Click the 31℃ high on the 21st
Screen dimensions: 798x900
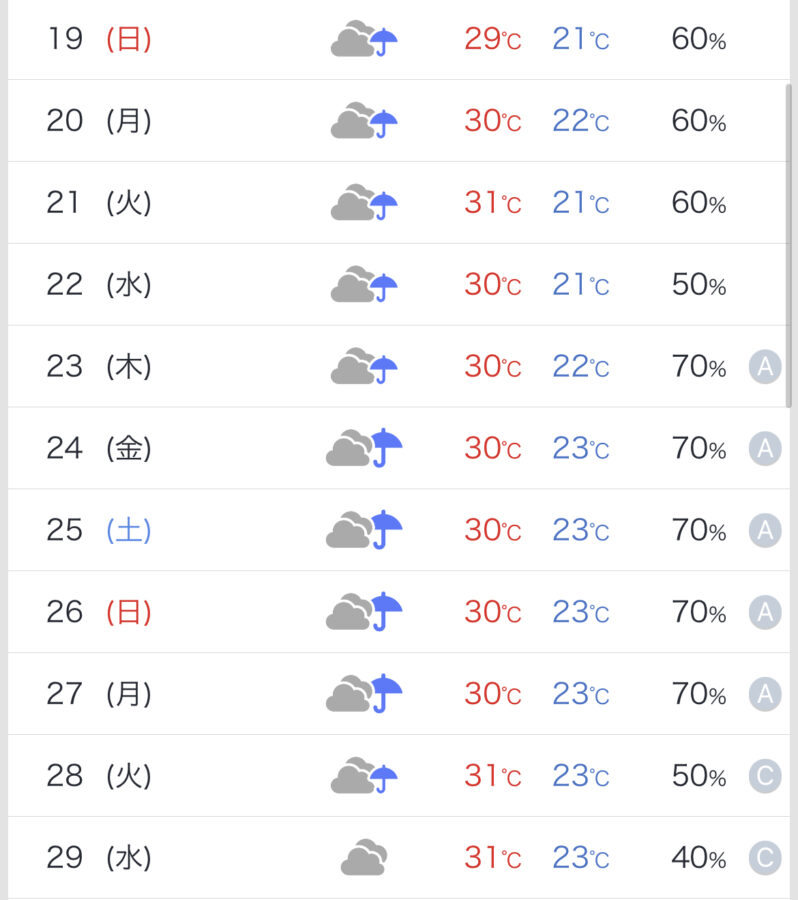coord(493,203)
